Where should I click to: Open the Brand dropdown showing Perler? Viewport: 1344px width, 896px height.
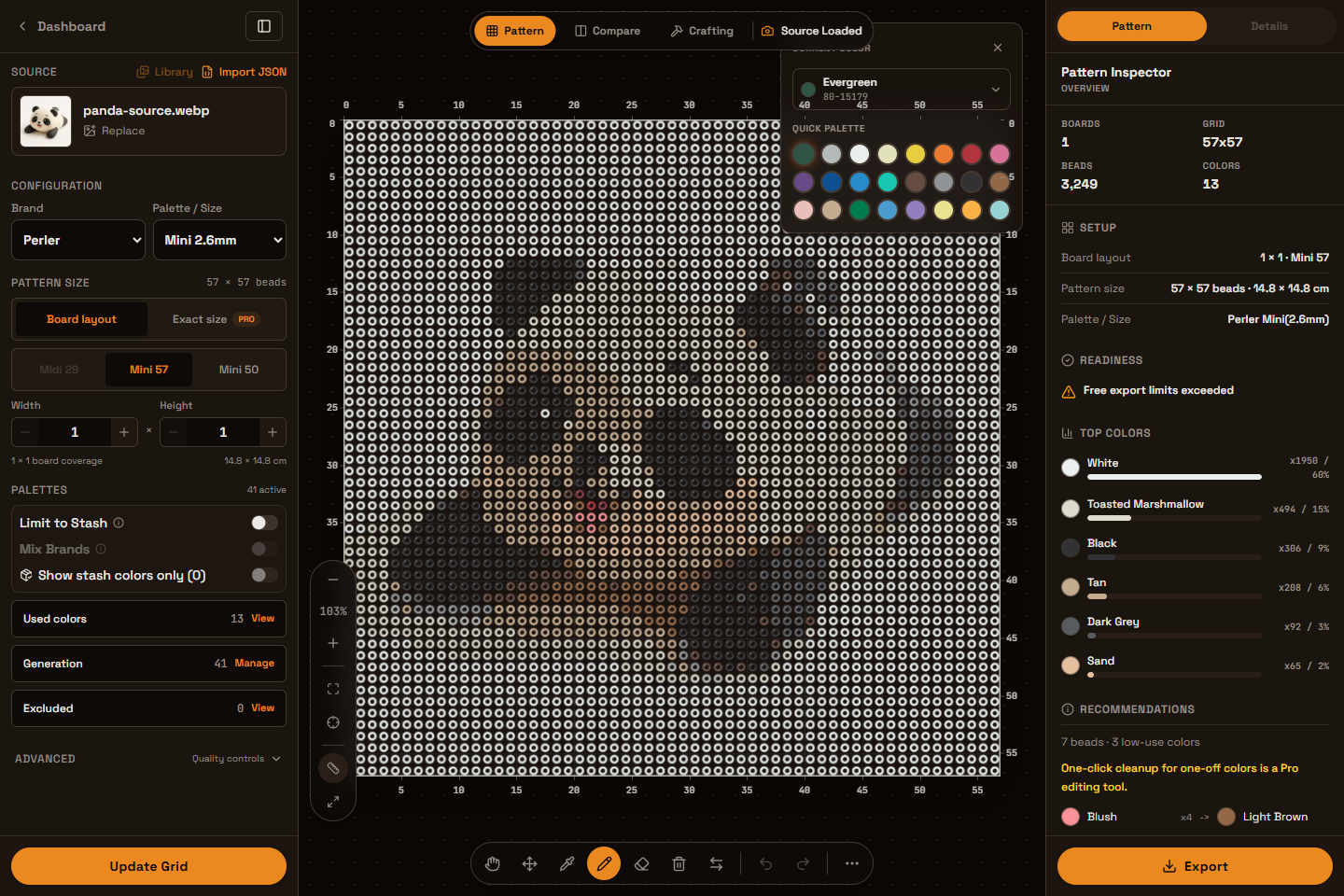coord(78,240)
